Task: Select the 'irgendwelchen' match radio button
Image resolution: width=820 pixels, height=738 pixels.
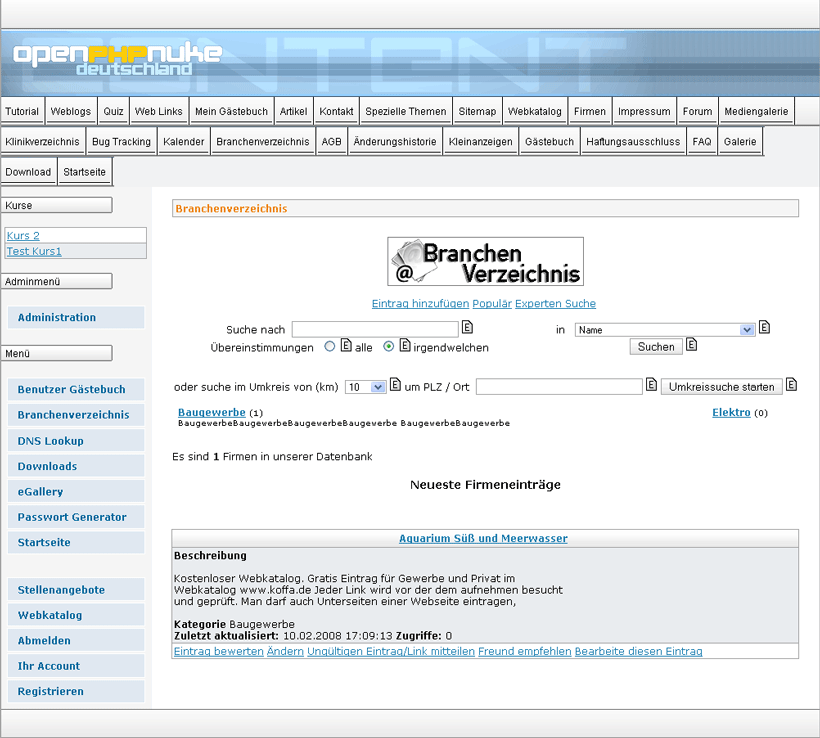Action: click(x=389, y=347)
